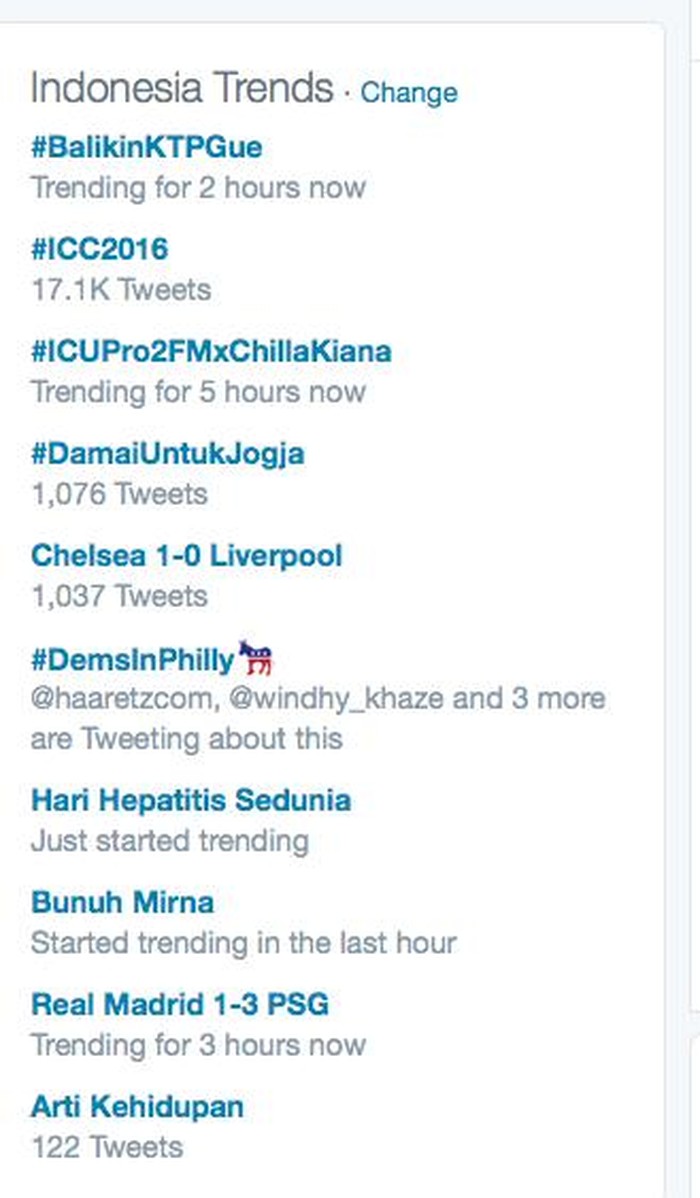The height and width of the screenshot is (1198, 700).
Task: Open the Arti Kehidupan trend
Action: [x=137, y=1107]
